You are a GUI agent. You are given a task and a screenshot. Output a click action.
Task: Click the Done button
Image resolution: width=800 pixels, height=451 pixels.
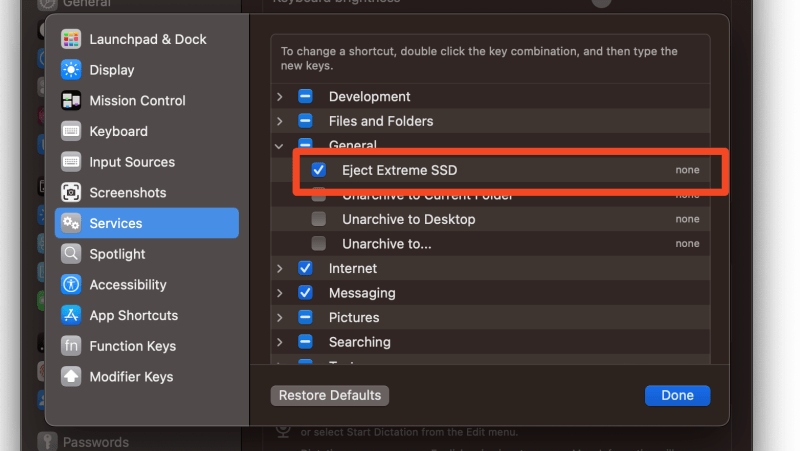677,395
